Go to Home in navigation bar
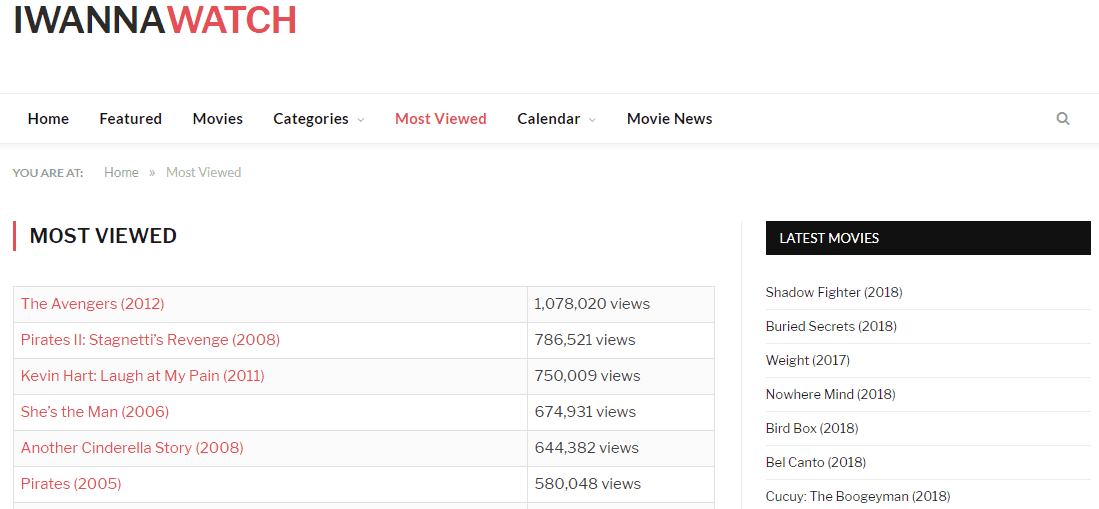Viewport: 1099px width, 509px height. point(48,118)
